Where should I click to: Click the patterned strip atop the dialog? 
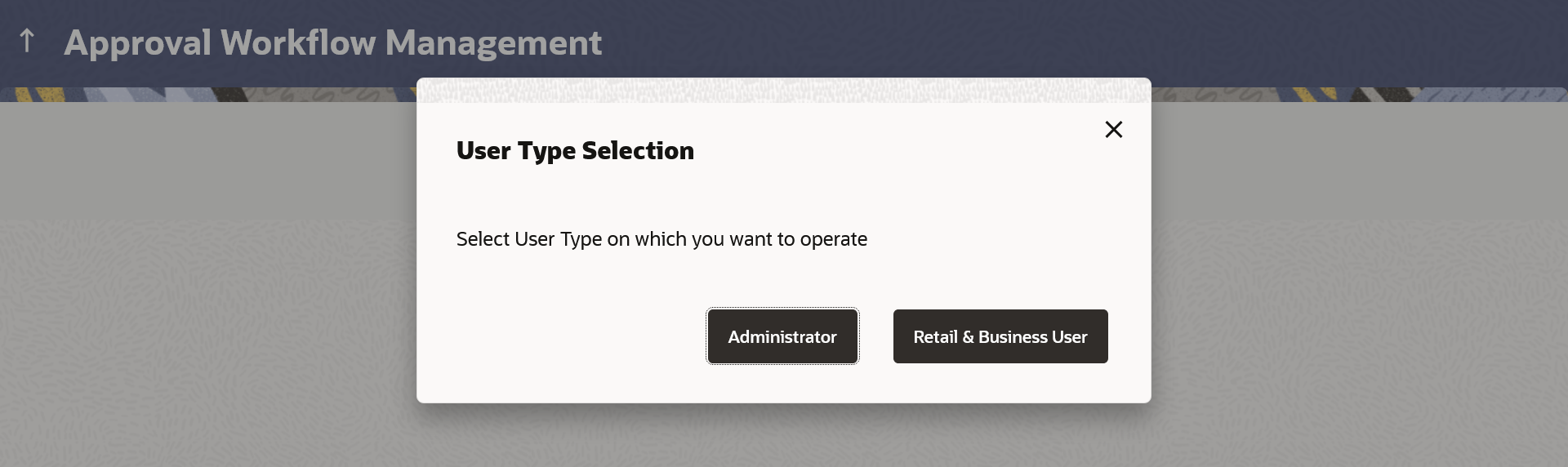[x=784, y=90]
